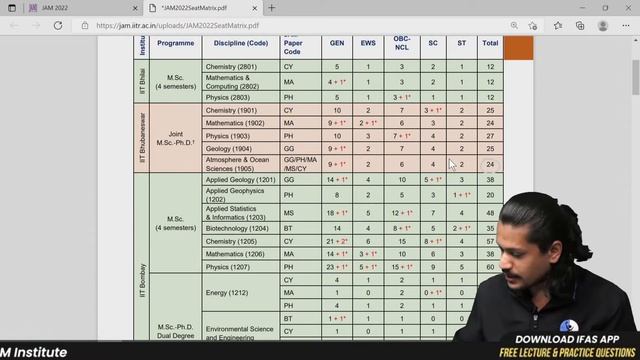Select Geology (1904) discipline cell

(x=241, y=149)
